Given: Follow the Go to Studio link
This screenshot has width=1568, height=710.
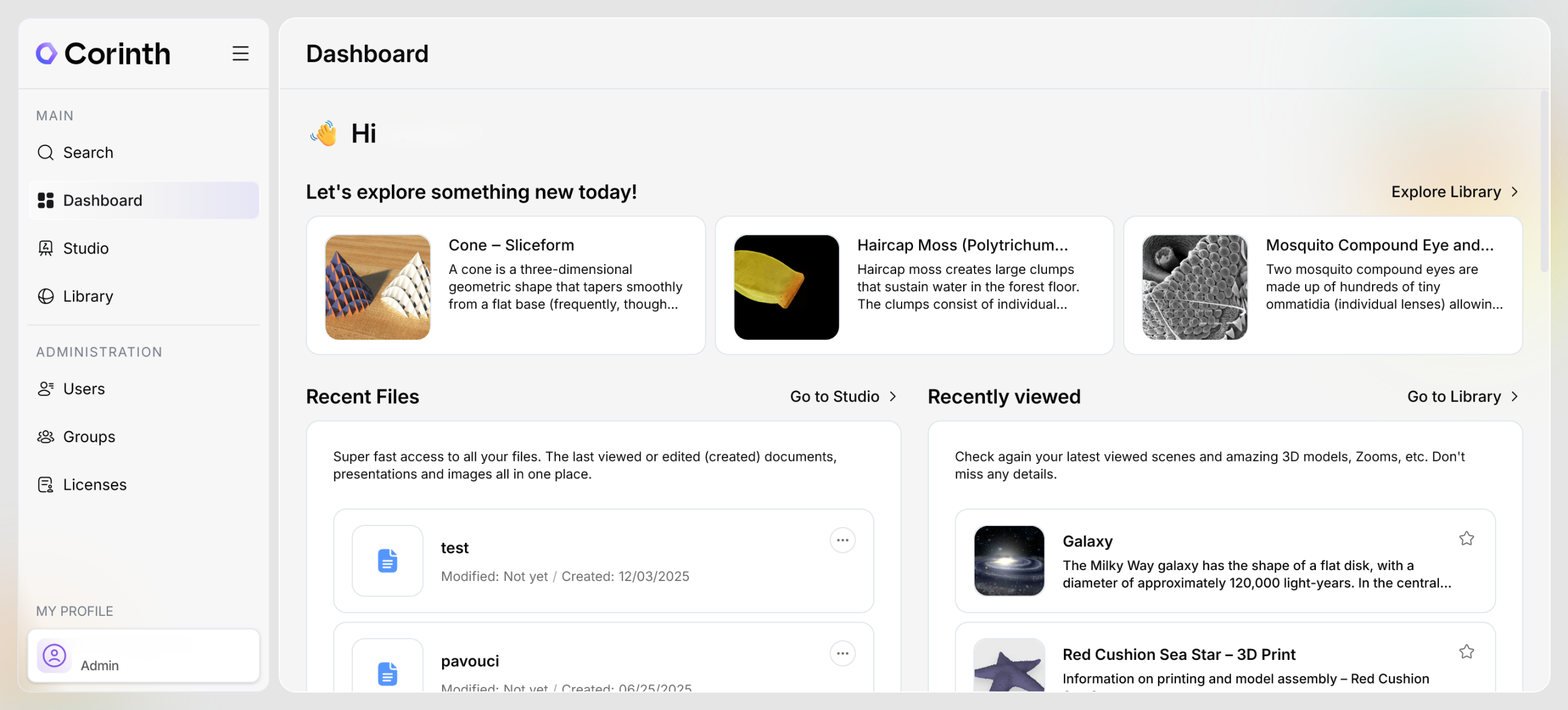Looking at the screenshot, I should click(x=843, y=396).
